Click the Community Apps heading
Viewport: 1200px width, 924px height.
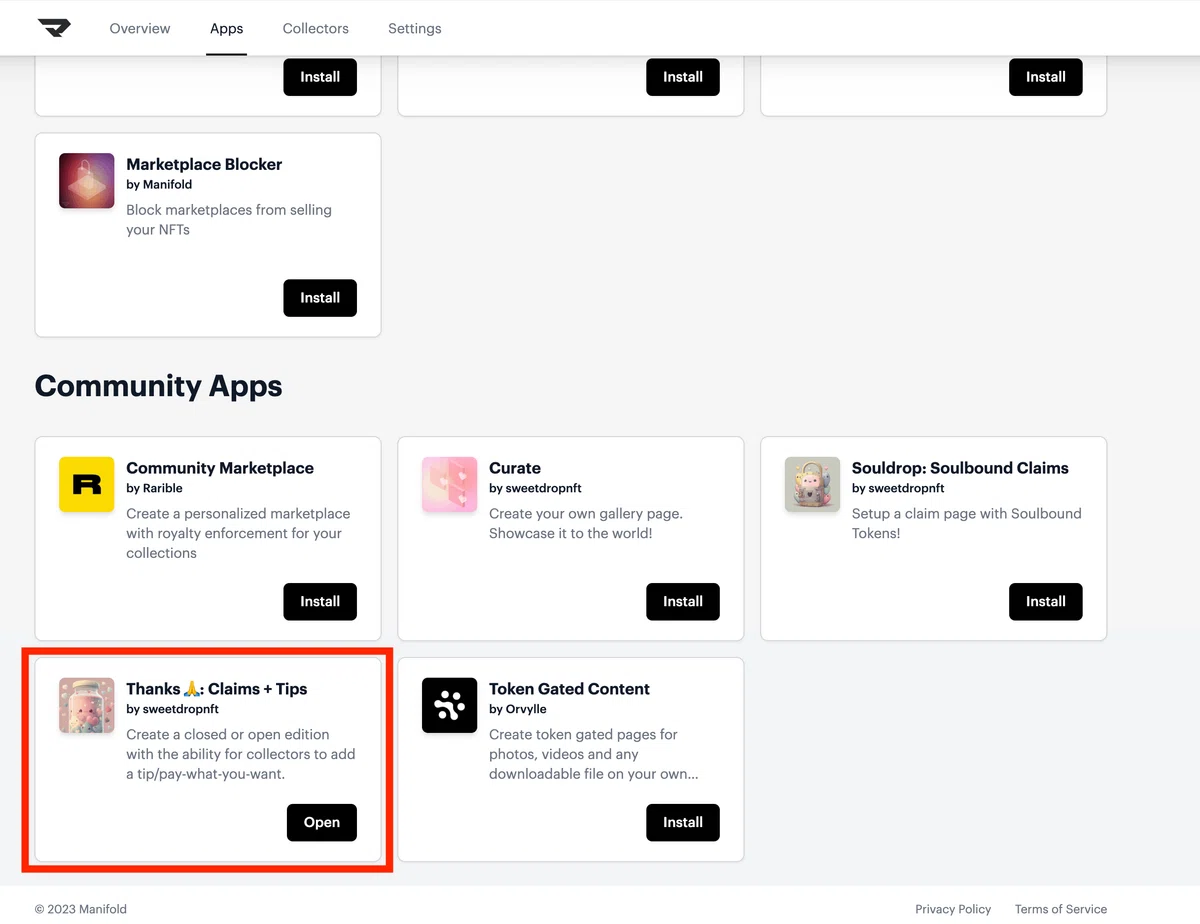coord(159,386)
